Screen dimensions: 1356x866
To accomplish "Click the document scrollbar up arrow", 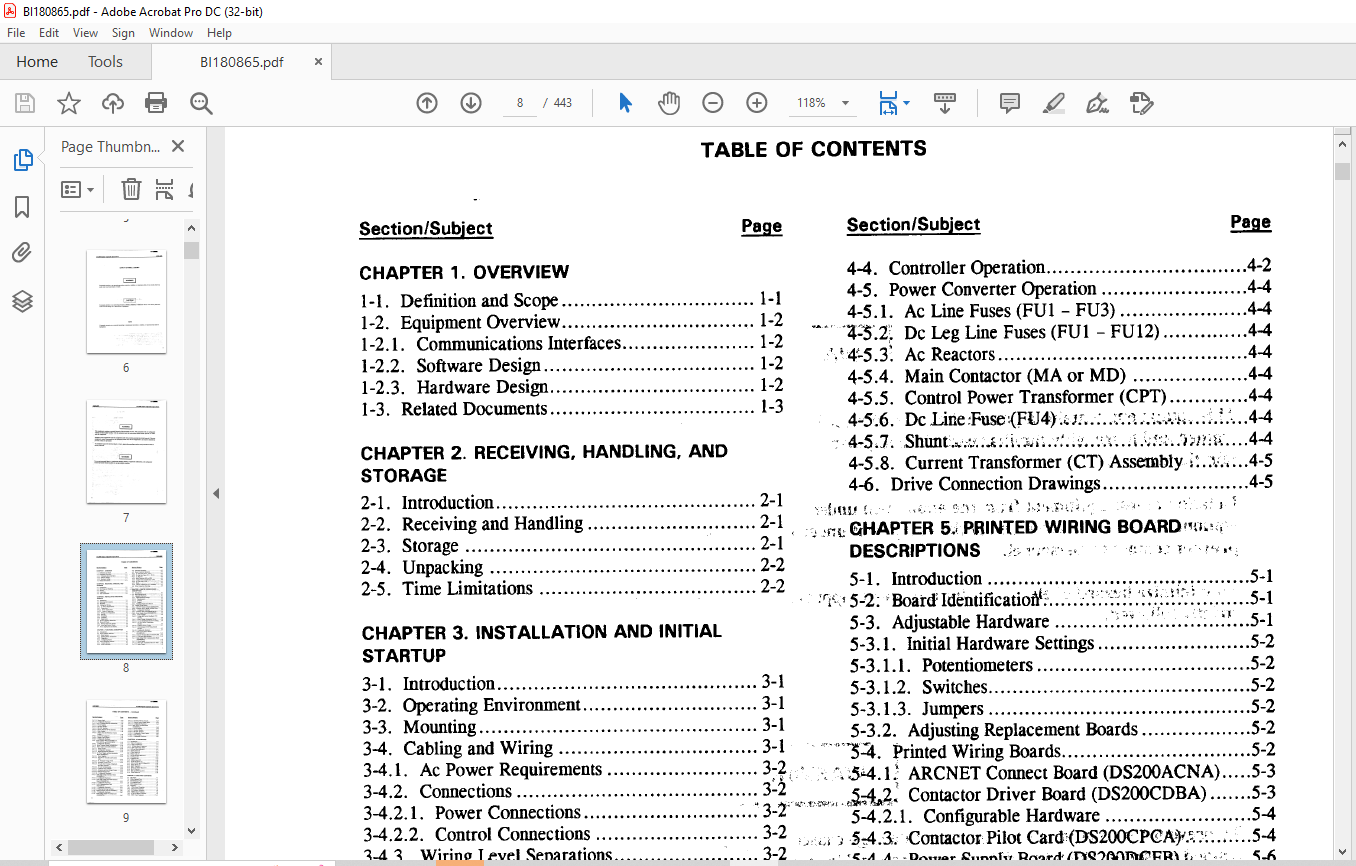I will tap(1343, 146).
